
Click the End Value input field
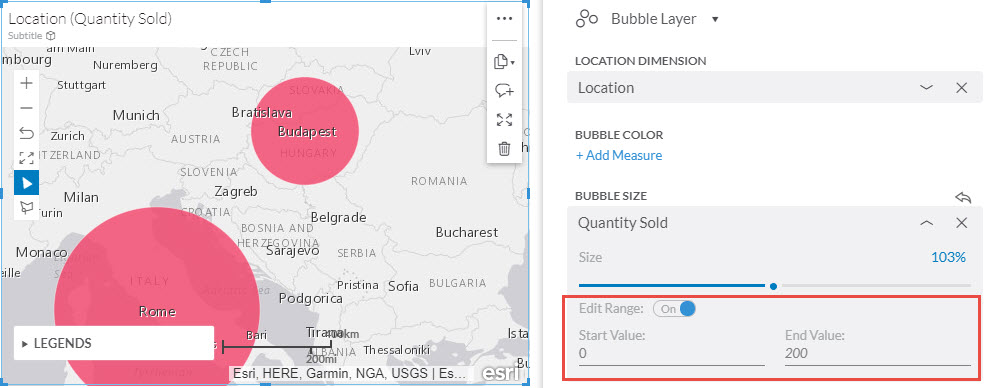(x=878, y=353)
